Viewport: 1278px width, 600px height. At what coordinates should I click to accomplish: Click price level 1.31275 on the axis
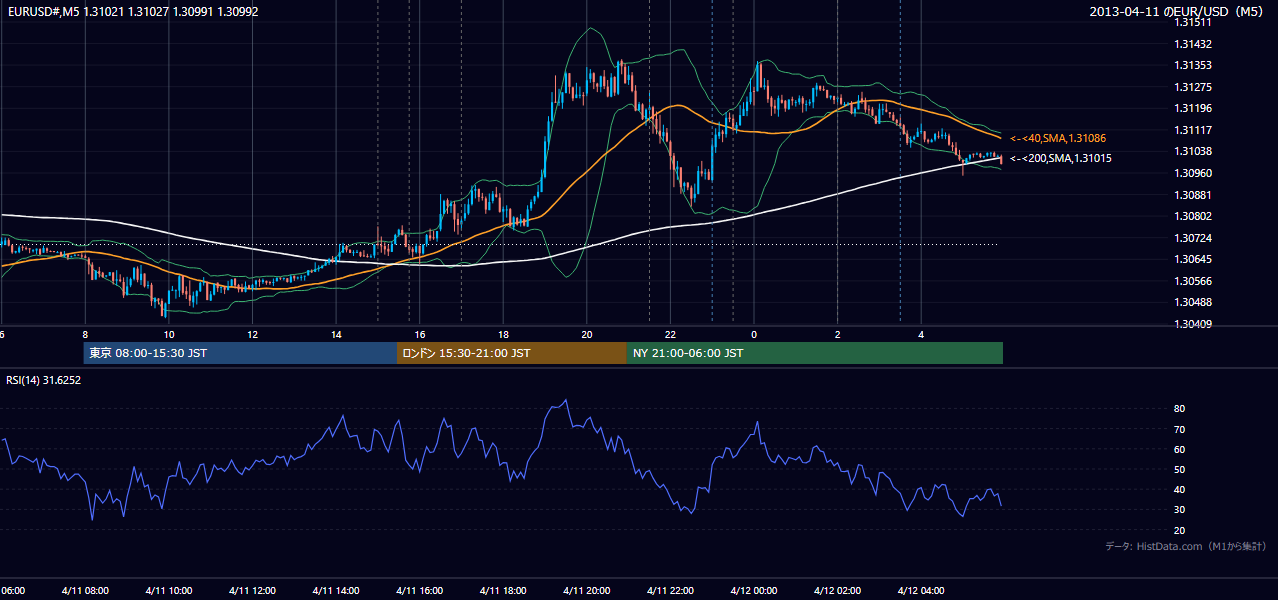tap(1193, 87)
